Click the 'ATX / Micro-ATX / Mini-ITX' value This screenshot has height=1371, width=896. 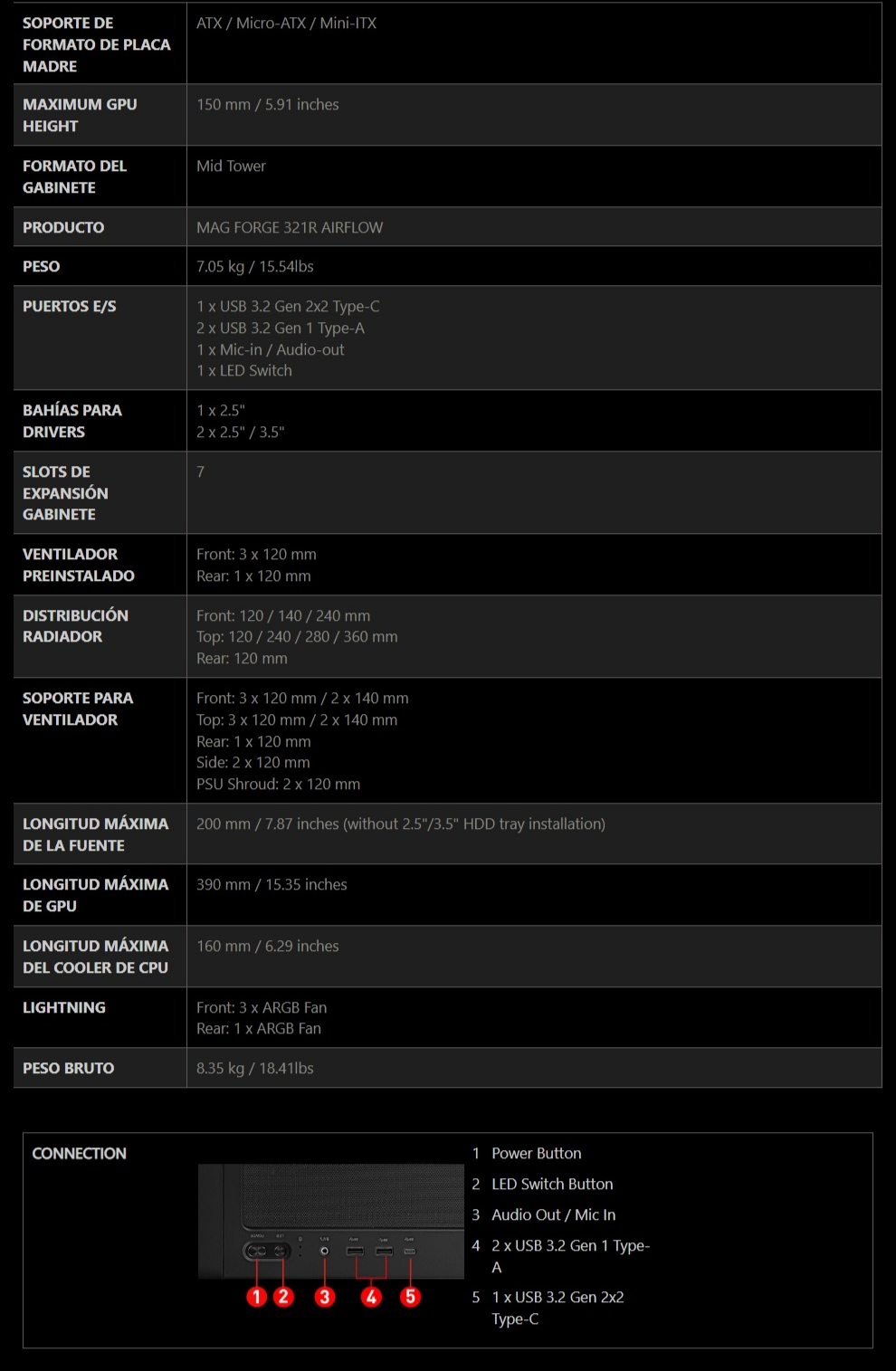click(286, 24)
